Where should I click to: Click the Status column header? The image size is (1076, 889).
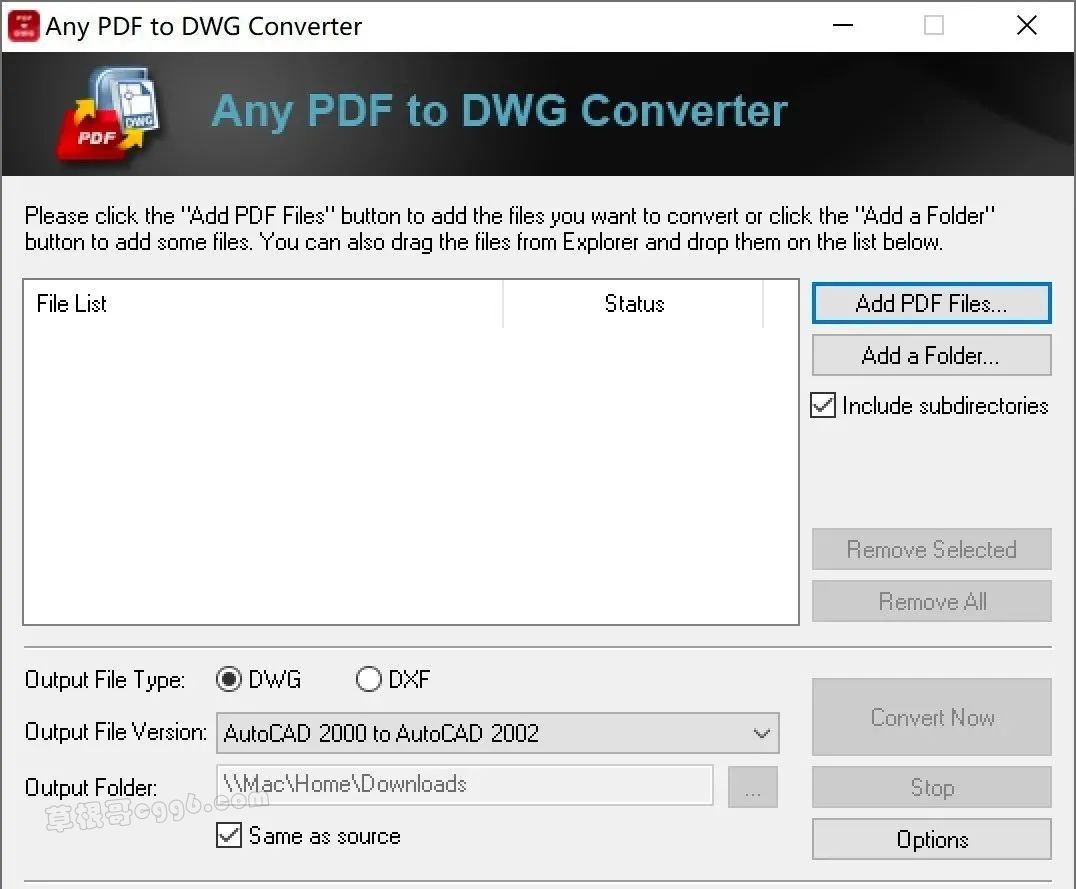(633, 303)
